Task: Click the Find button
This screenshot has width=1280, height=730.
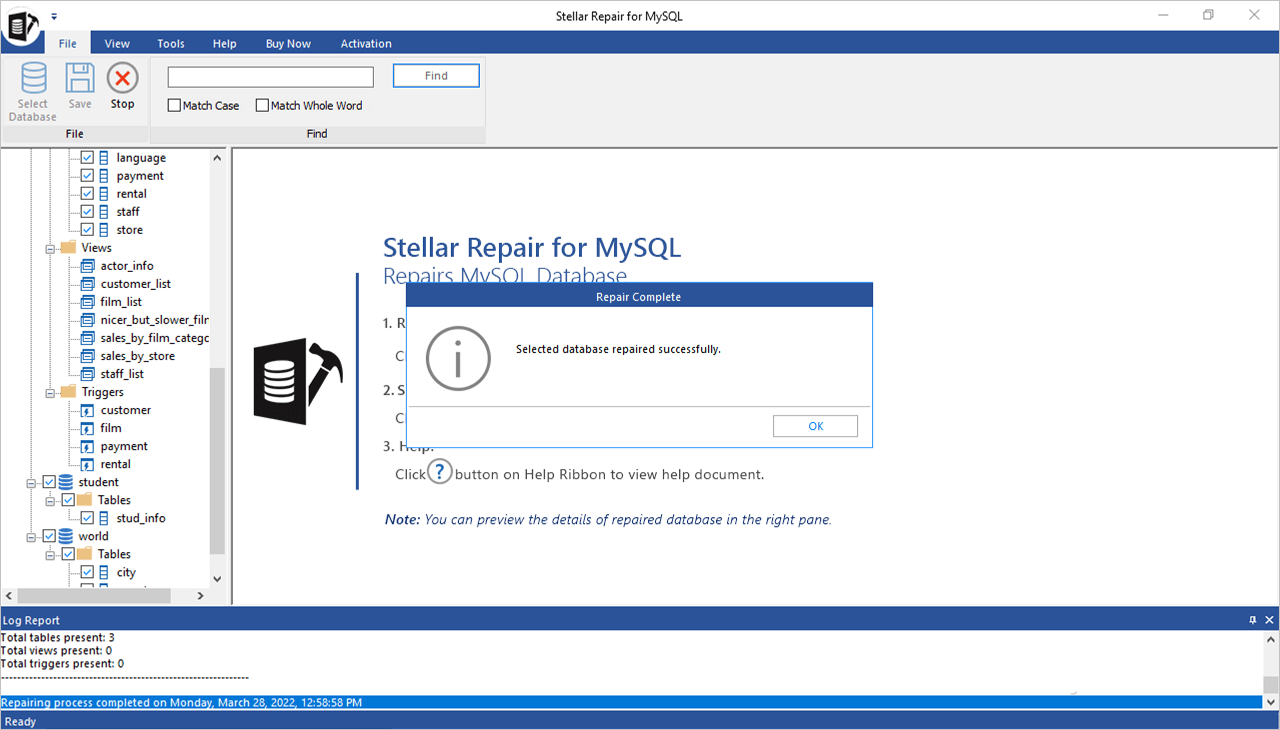Action: tap(436, 76)
